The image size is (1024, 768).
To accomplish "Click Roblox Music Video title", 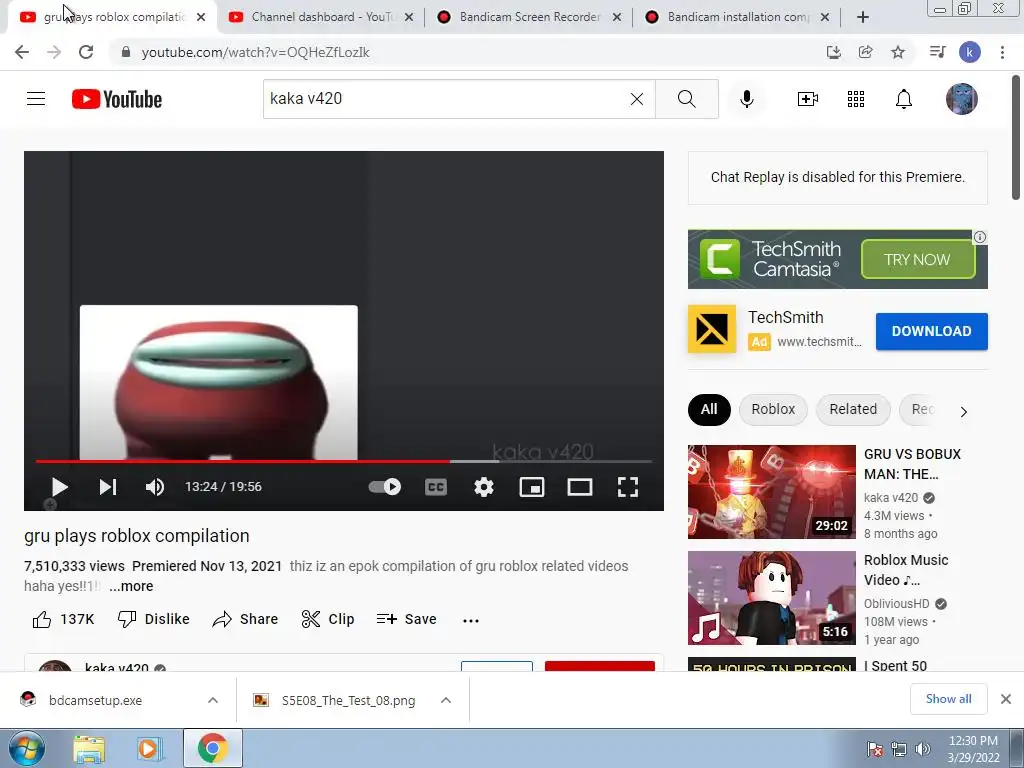I will click(x=906, y=570).
